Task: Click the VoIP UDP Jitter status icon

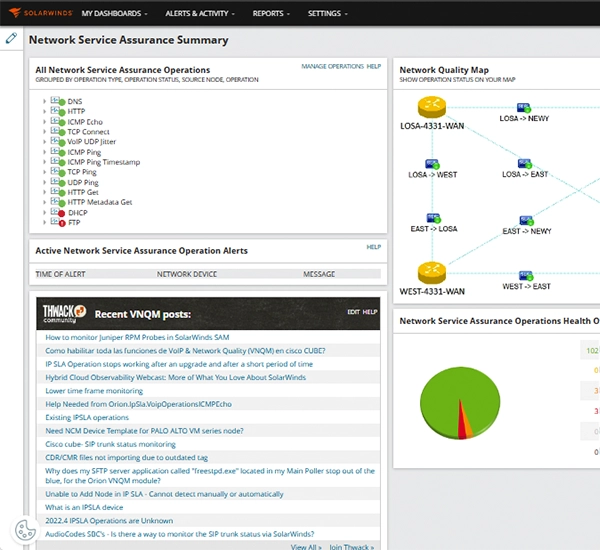Action: pyautogui.click(x=58, y=142)
